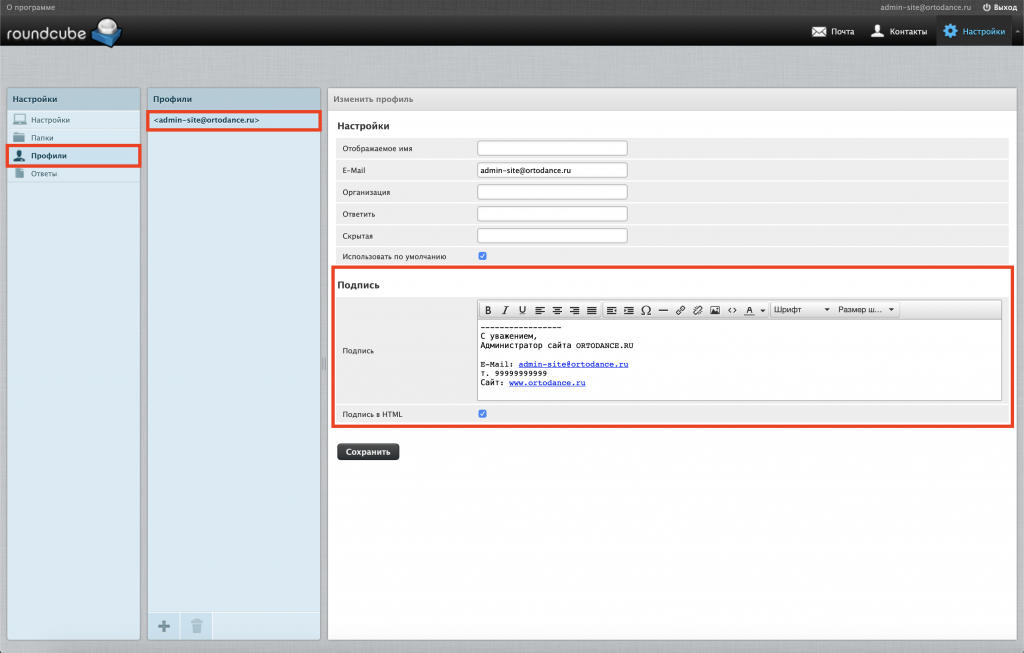Insert image into signature
1024x653 pixels.
[715, 310]
